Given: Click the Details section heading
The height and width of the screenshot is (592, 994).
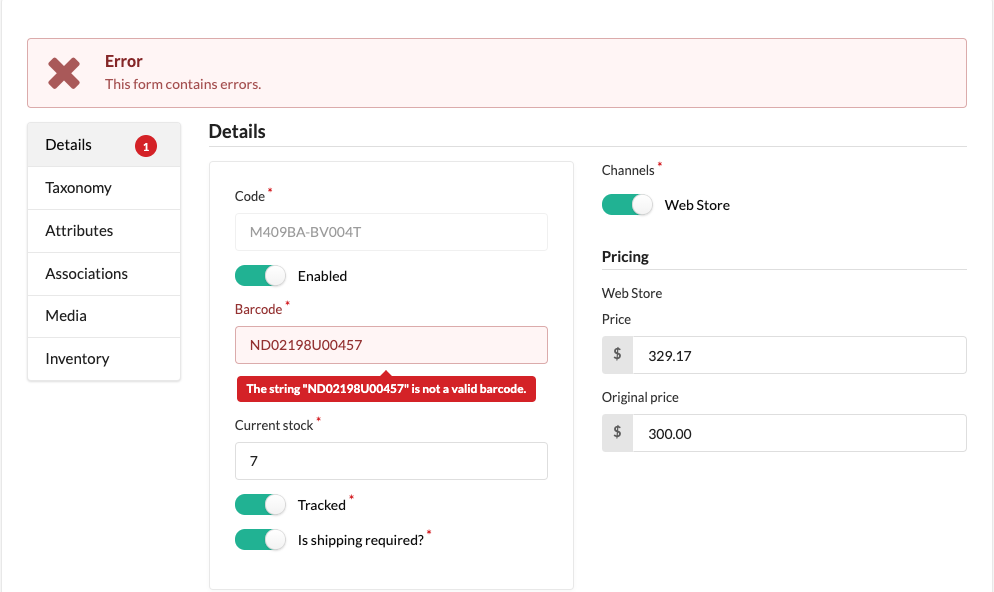Looking at the screenshot, I should [x=237, y=131].
